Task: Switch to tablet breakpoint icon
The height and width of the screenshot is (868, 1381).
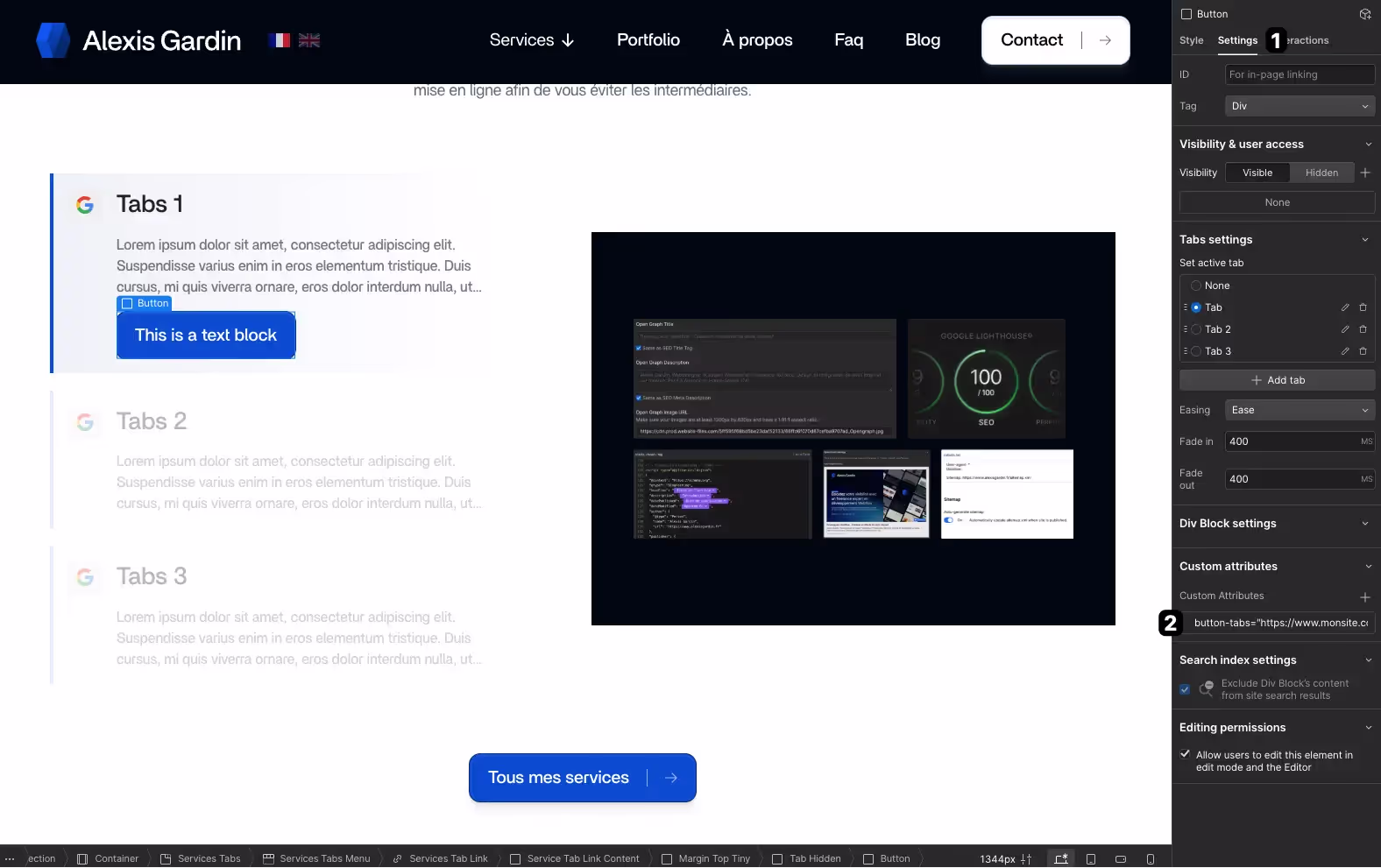Action: click(1091, 858)
